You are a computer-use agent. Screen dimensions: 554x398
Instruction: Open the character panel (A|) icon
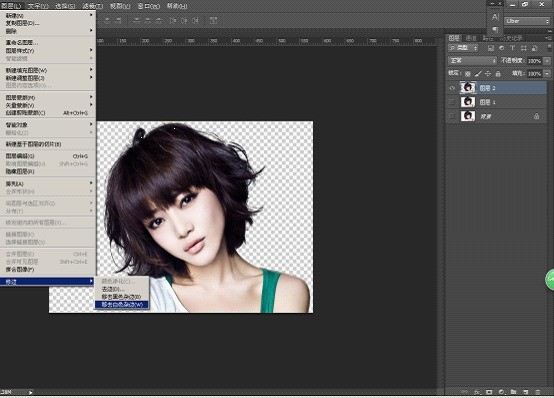pos(495,17)
